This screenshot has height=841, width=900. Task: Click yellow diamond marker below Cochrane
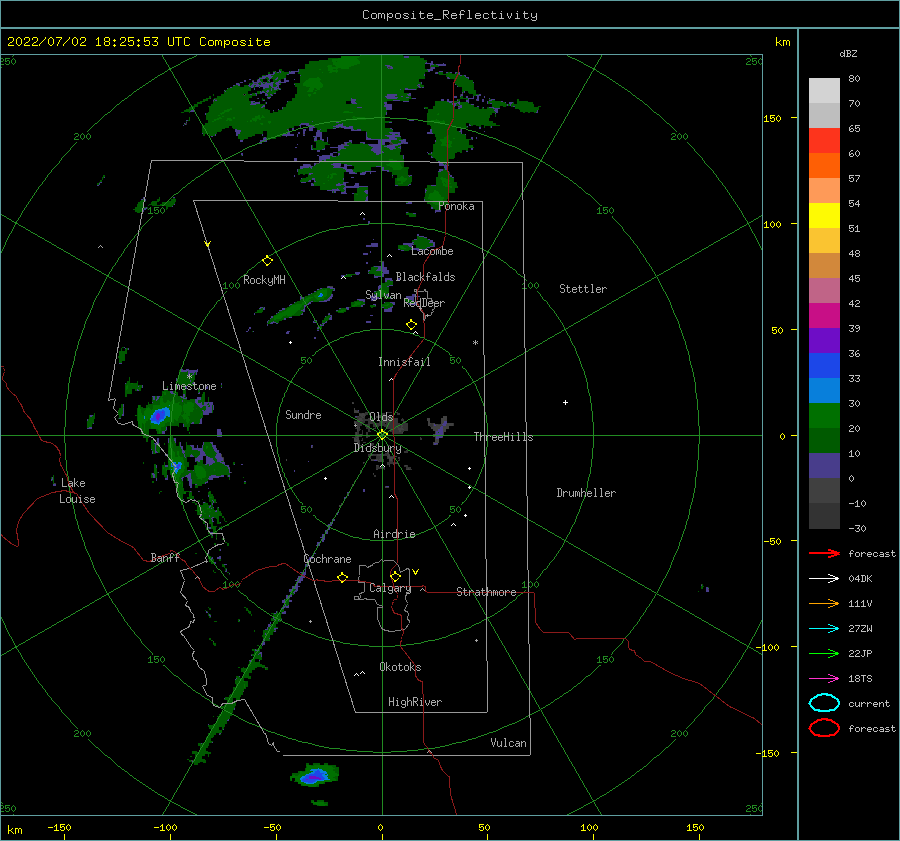pyautogui.click(x=342, y=577)
